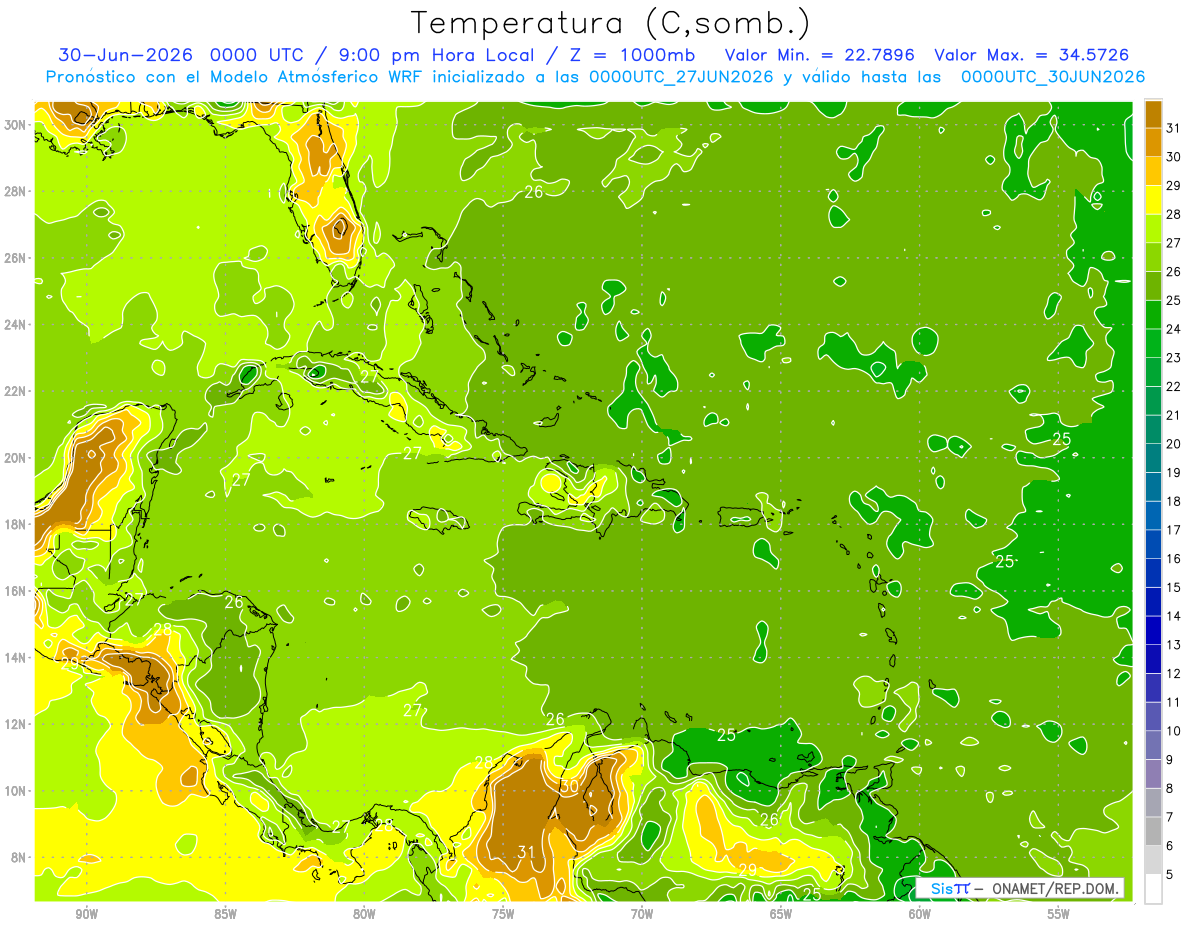Image resolution: width=1200 pixels, height=927 pixels.
Task: Click the 14N latitude axis label
Action: click(14, 658)
